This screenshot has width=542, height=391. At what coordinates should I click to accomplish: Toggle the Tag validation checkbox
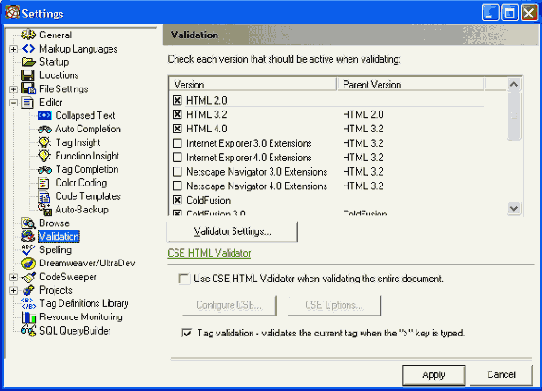coord(186,333)
